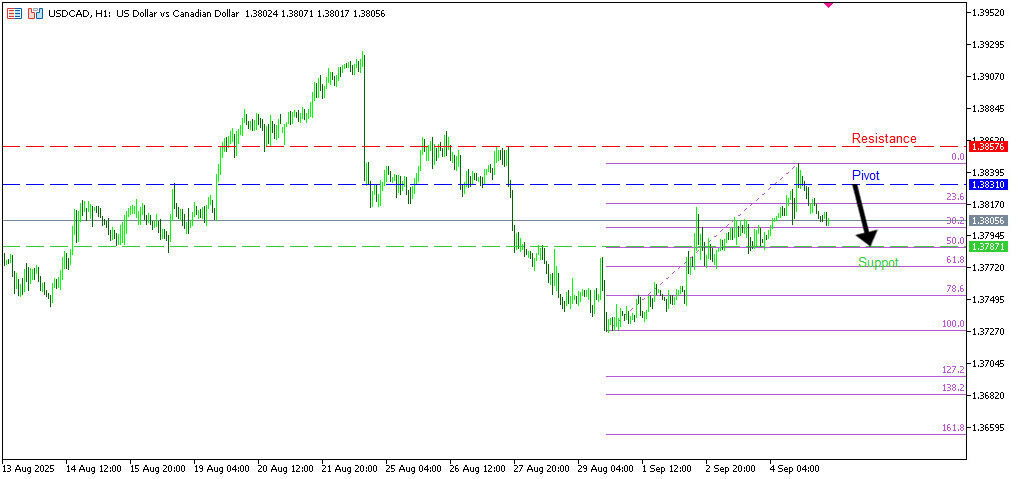Select the red Resistance text label
Image resolution: width=1019 pixels, height=479 pixels.
(883, 139)
